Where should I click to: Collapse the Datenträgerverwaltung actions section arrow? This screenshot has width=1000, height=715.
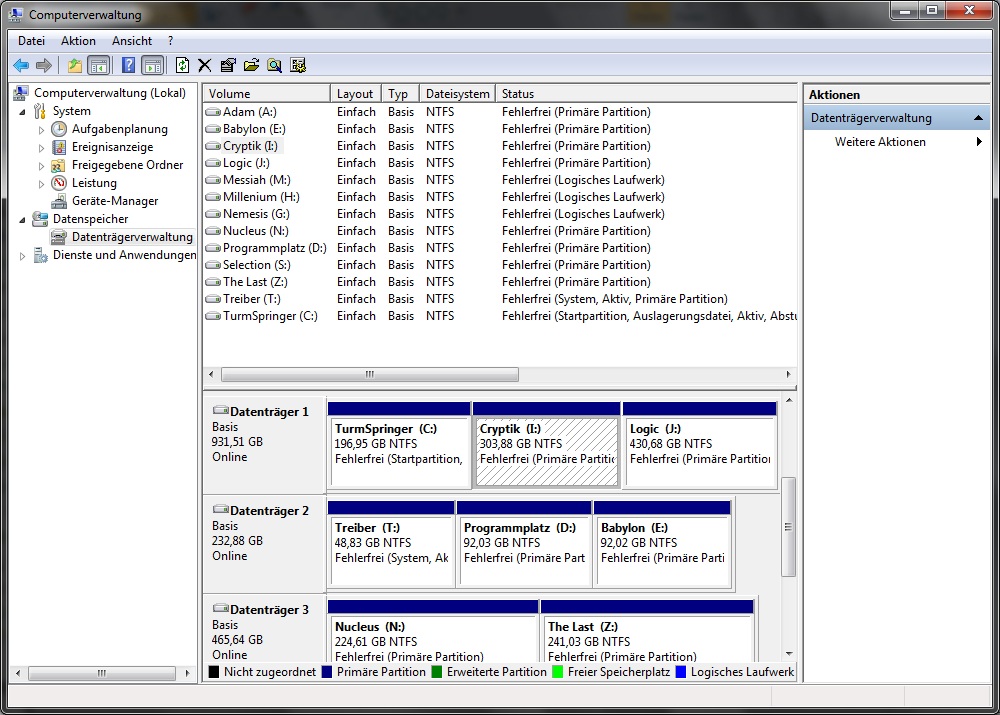(978, 118)
